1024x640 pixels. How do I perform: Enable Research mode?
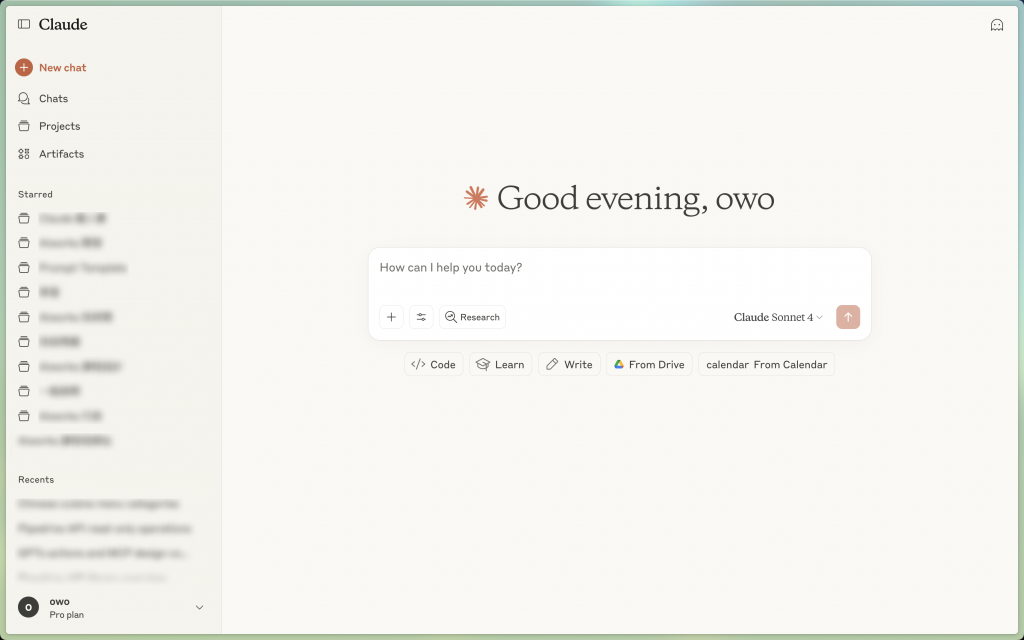(472, 317)
